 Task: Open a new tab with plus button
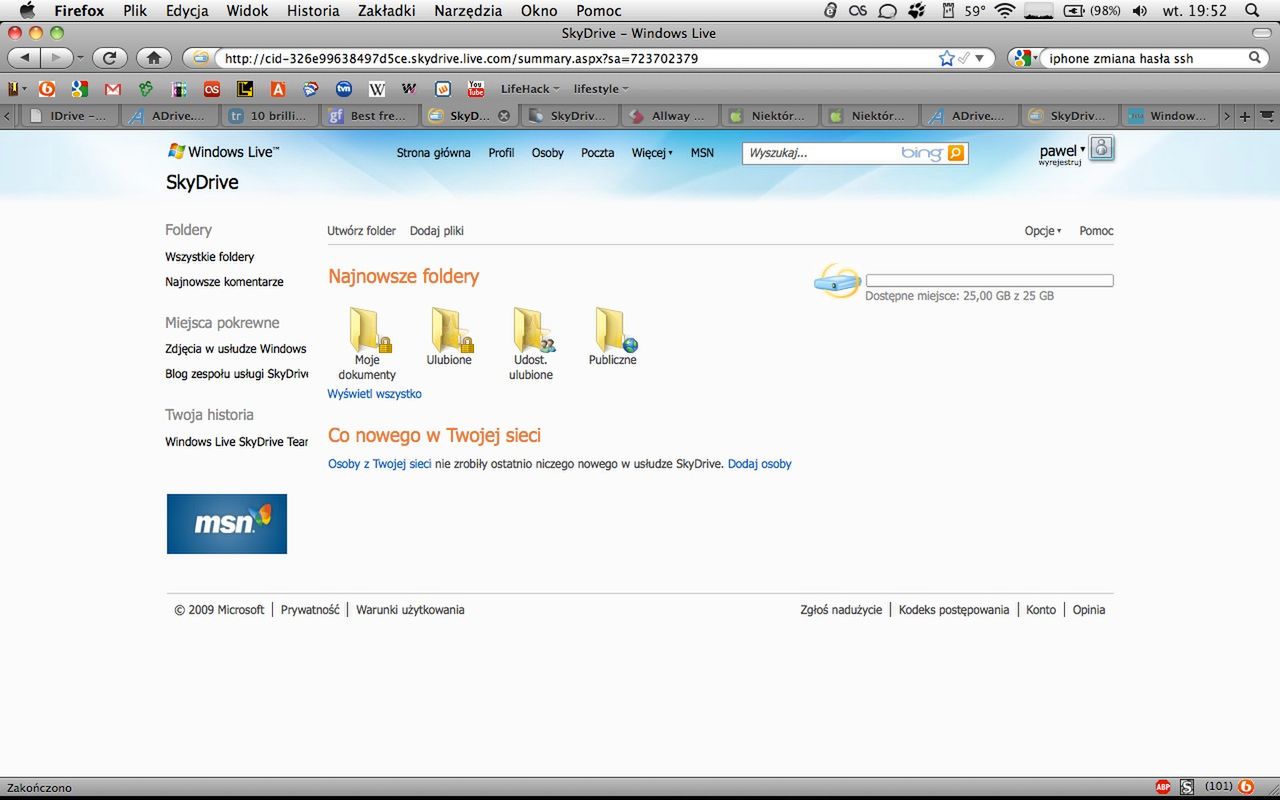coord(1245,116)
